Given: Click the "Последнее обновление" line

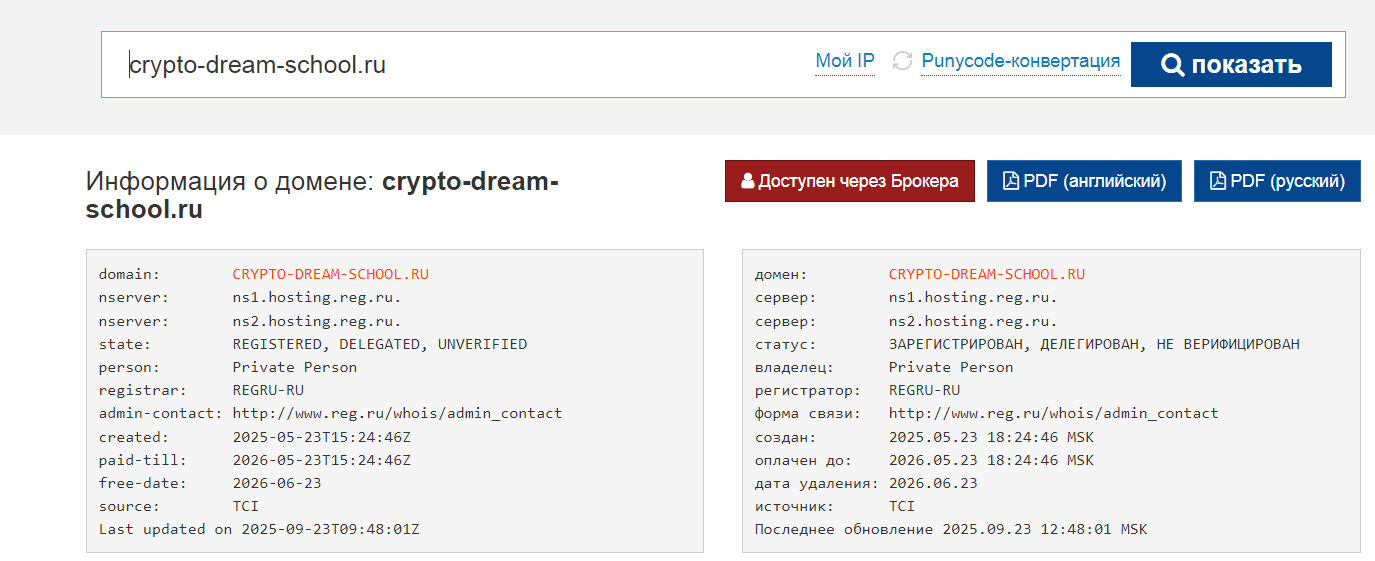Looking at the screenshot, I should pos(950,529).
